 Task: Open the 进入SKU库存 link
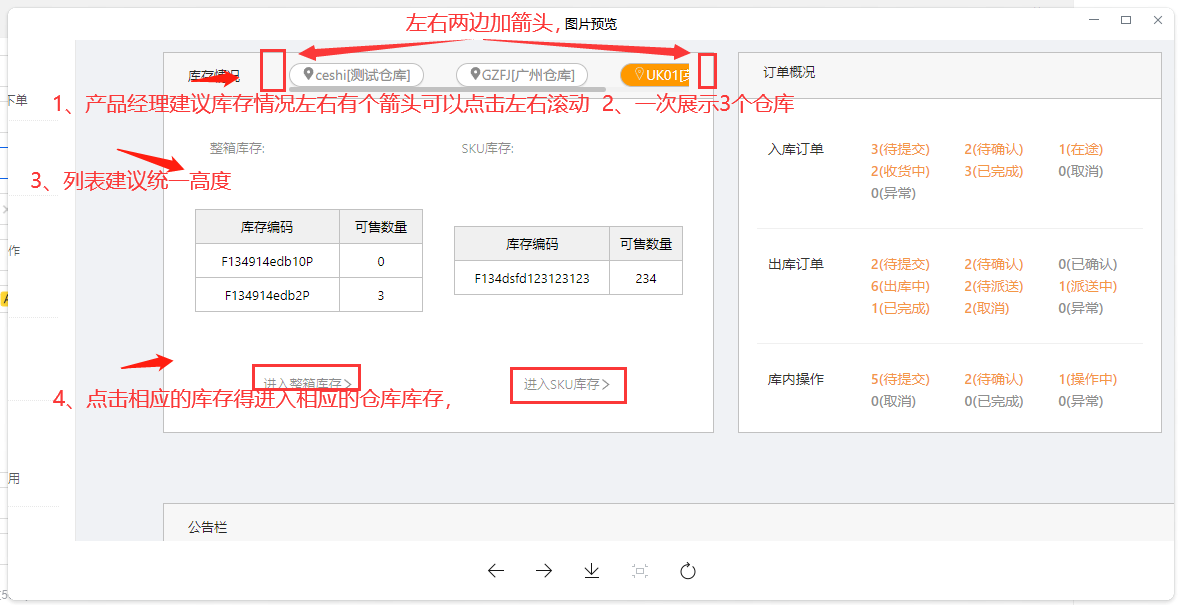[x=567, y=384]
